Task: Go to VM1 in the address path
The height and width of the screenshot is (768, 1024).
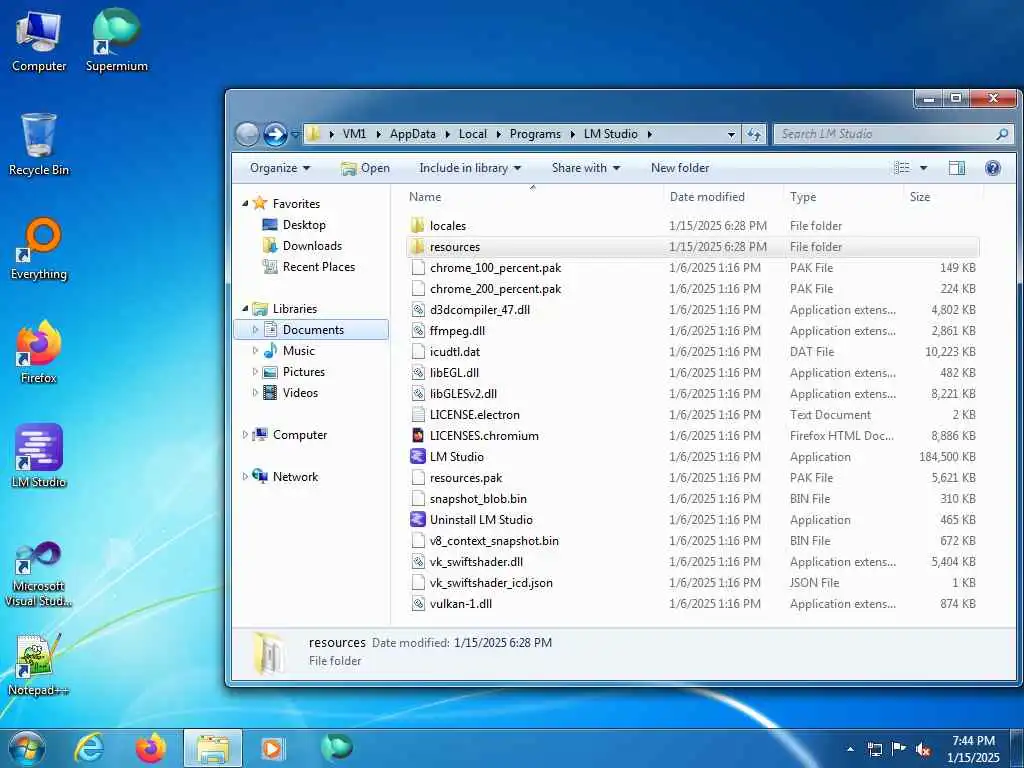Action: (354, 134)
